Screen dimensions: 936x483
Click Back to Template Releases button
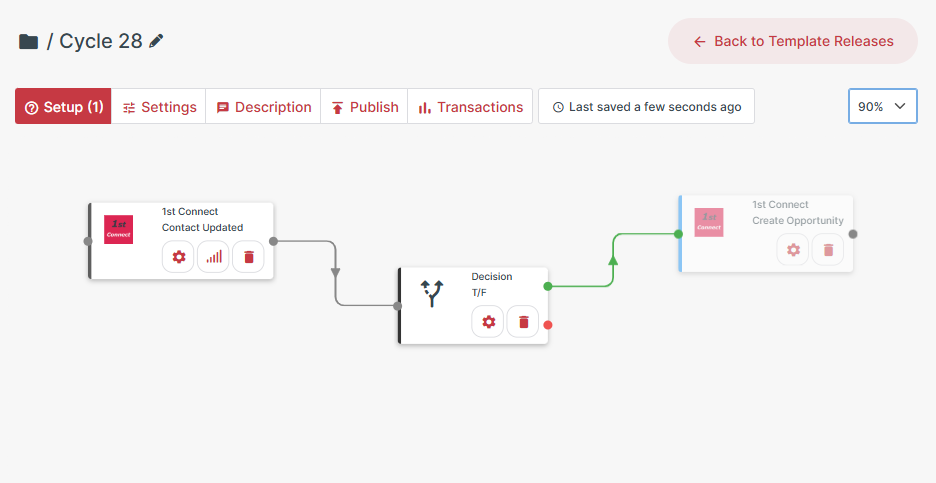coord(792,41)
